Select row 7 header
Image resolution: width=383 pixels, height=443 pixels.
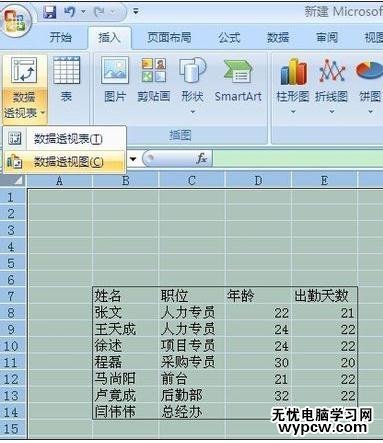coord(11,296)
